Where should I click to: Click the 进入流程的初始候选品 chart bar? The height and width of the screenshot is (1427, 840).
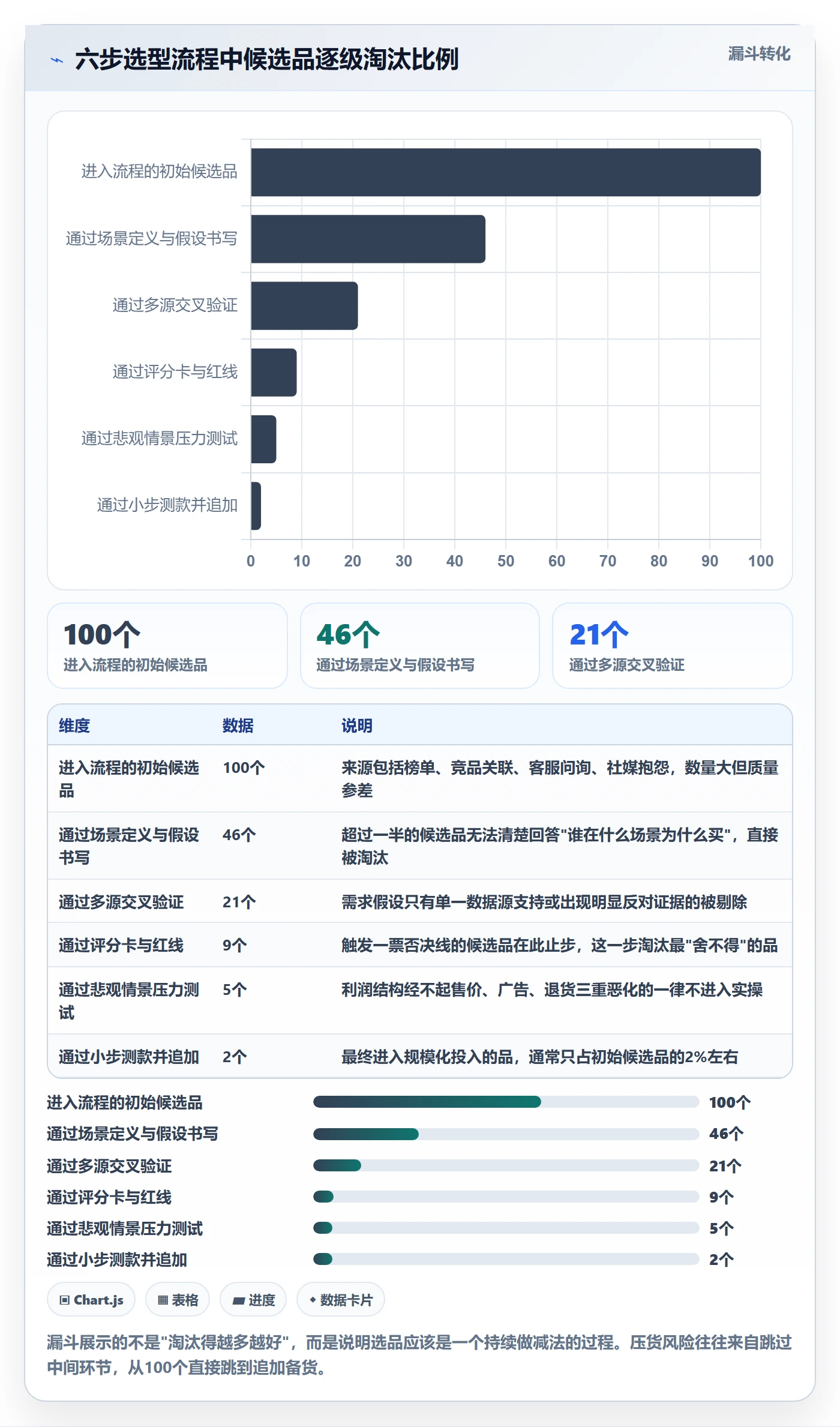[506, 172]
